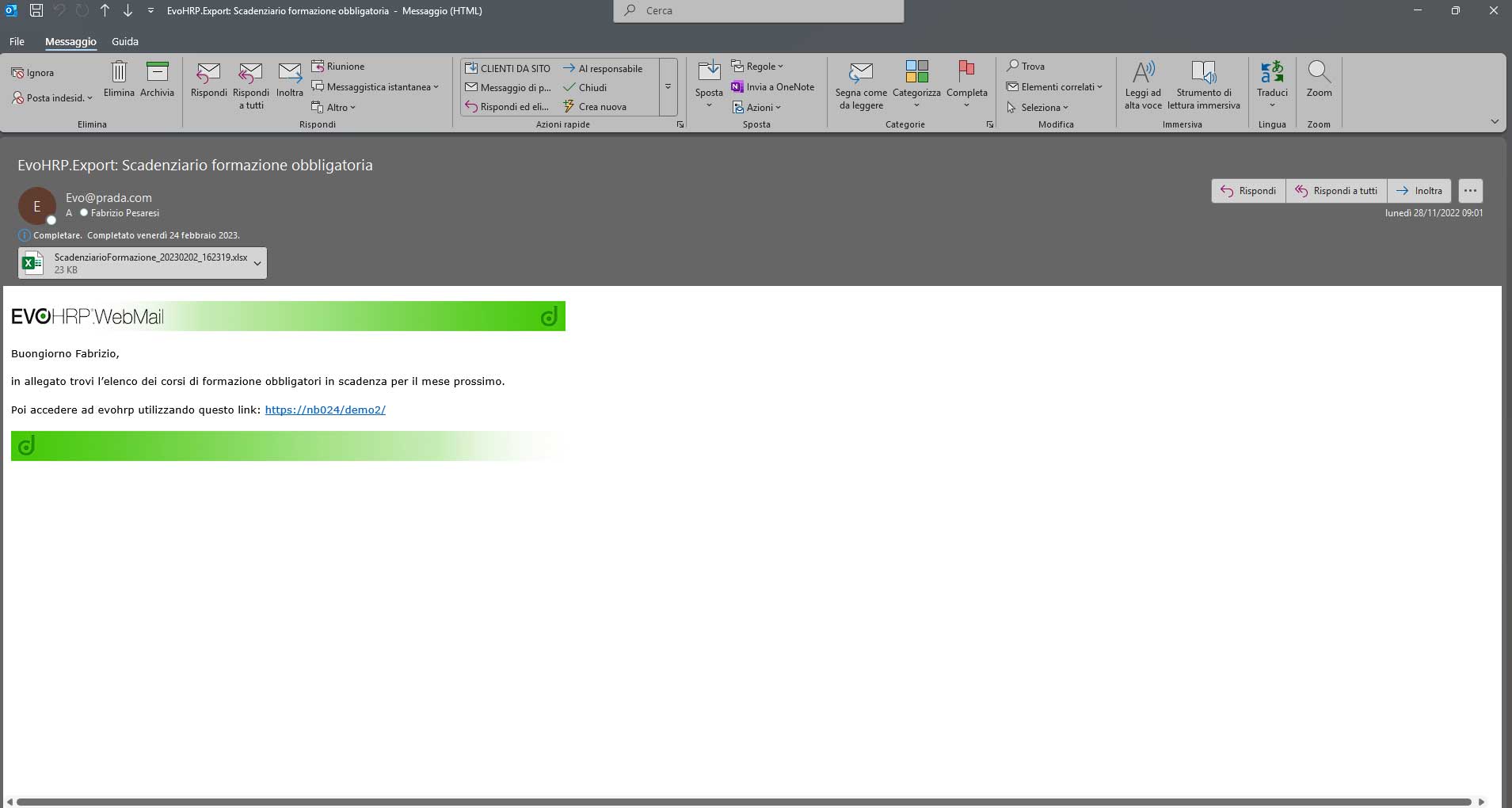Click Inoltra envelope icon in ribbon
This screenshot has height=808, width=1512.
290,73
